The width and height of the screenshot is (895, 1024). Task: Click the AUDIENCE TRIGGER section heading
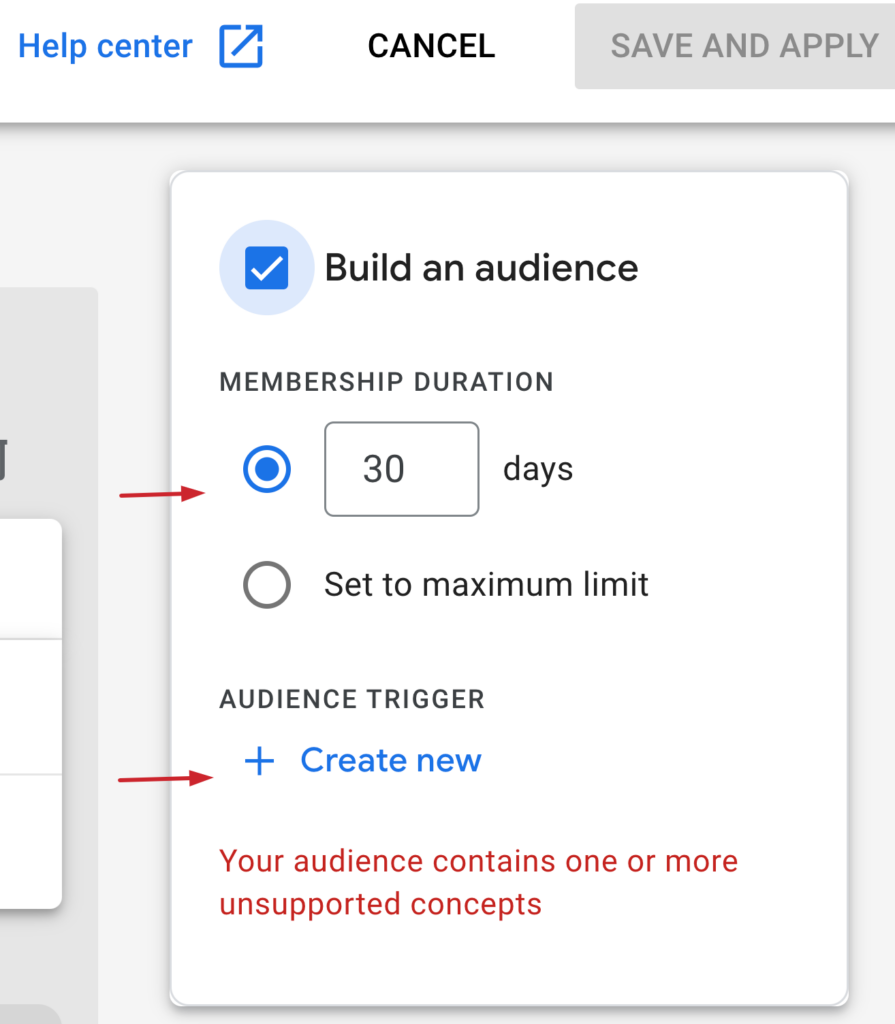(352, 699)
